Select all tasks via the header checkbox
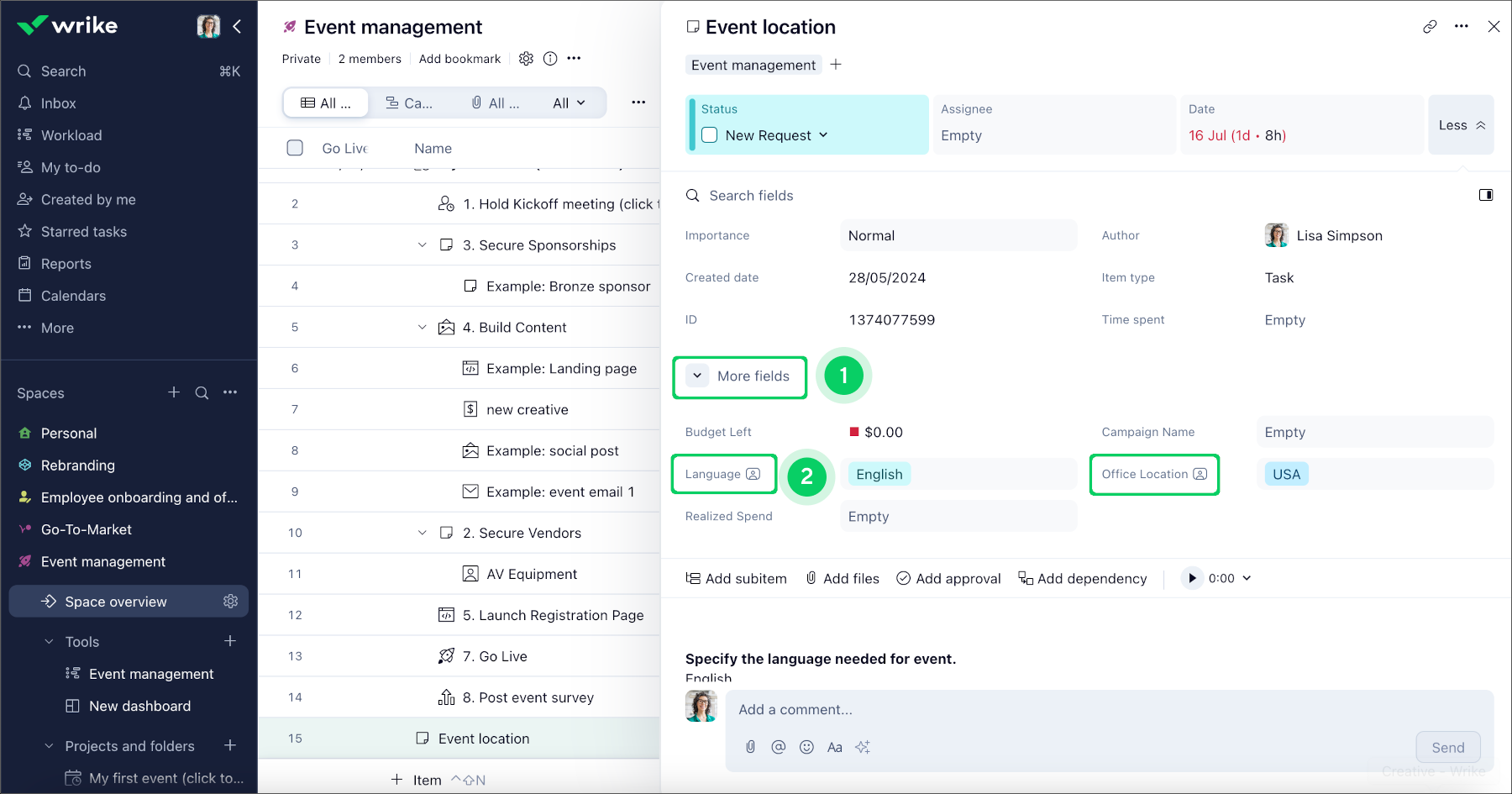The image size is (1512, 794). 295,148
